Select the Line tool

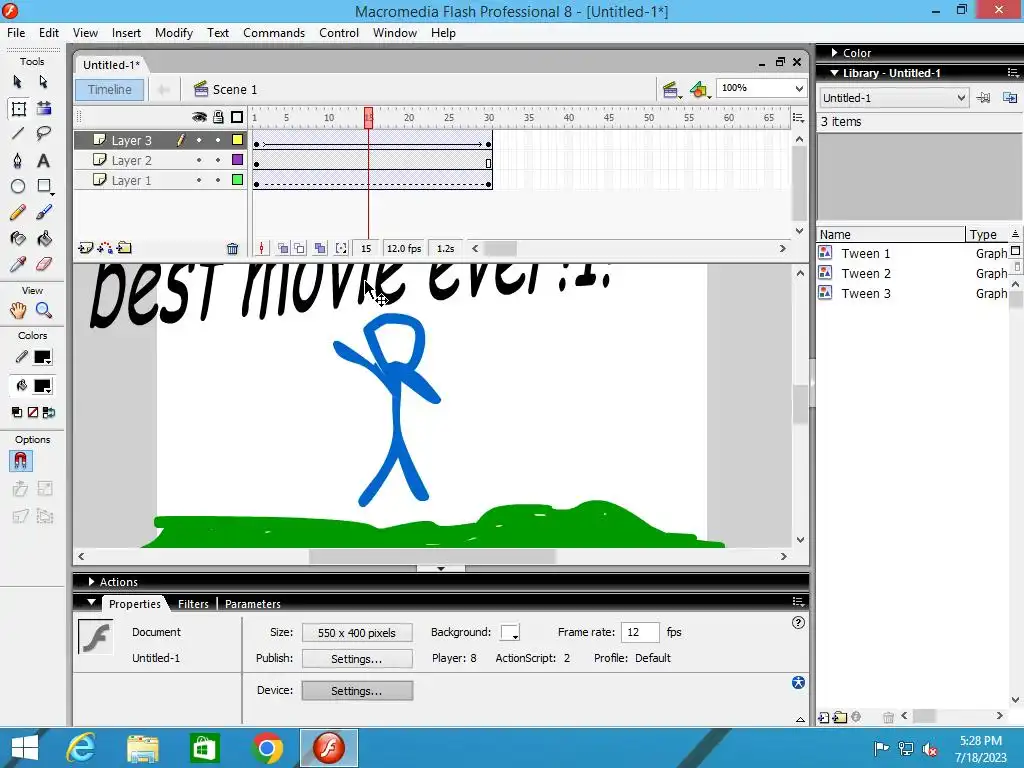click(x=18, y=134)
